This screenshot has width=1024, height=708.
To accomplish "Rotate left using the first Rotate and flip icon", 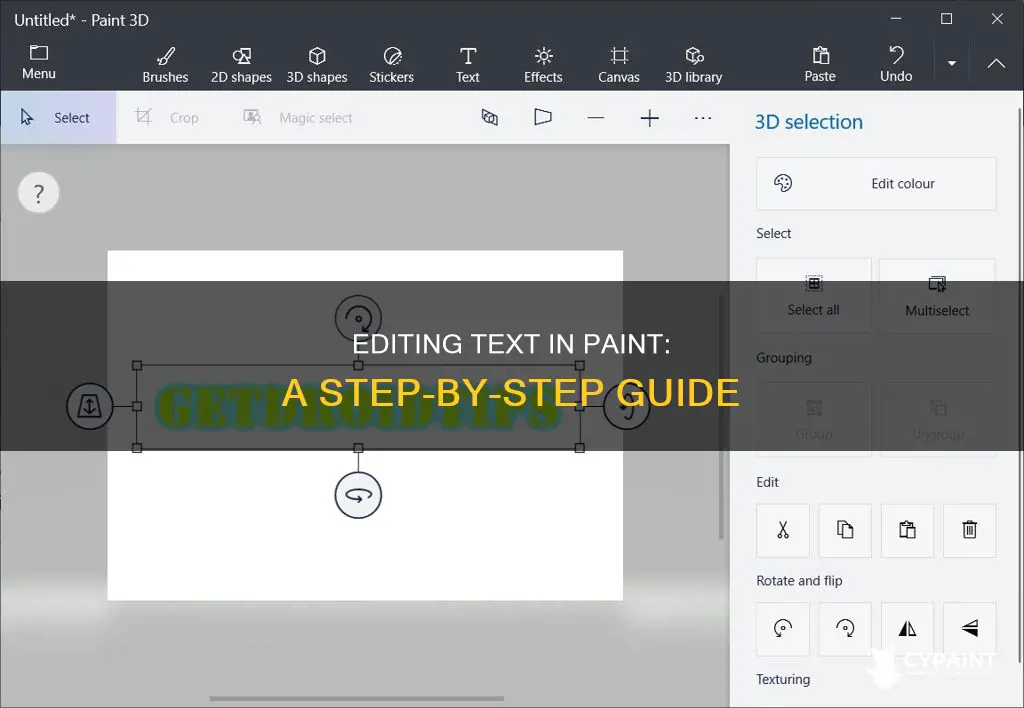I will coord(783,629).
